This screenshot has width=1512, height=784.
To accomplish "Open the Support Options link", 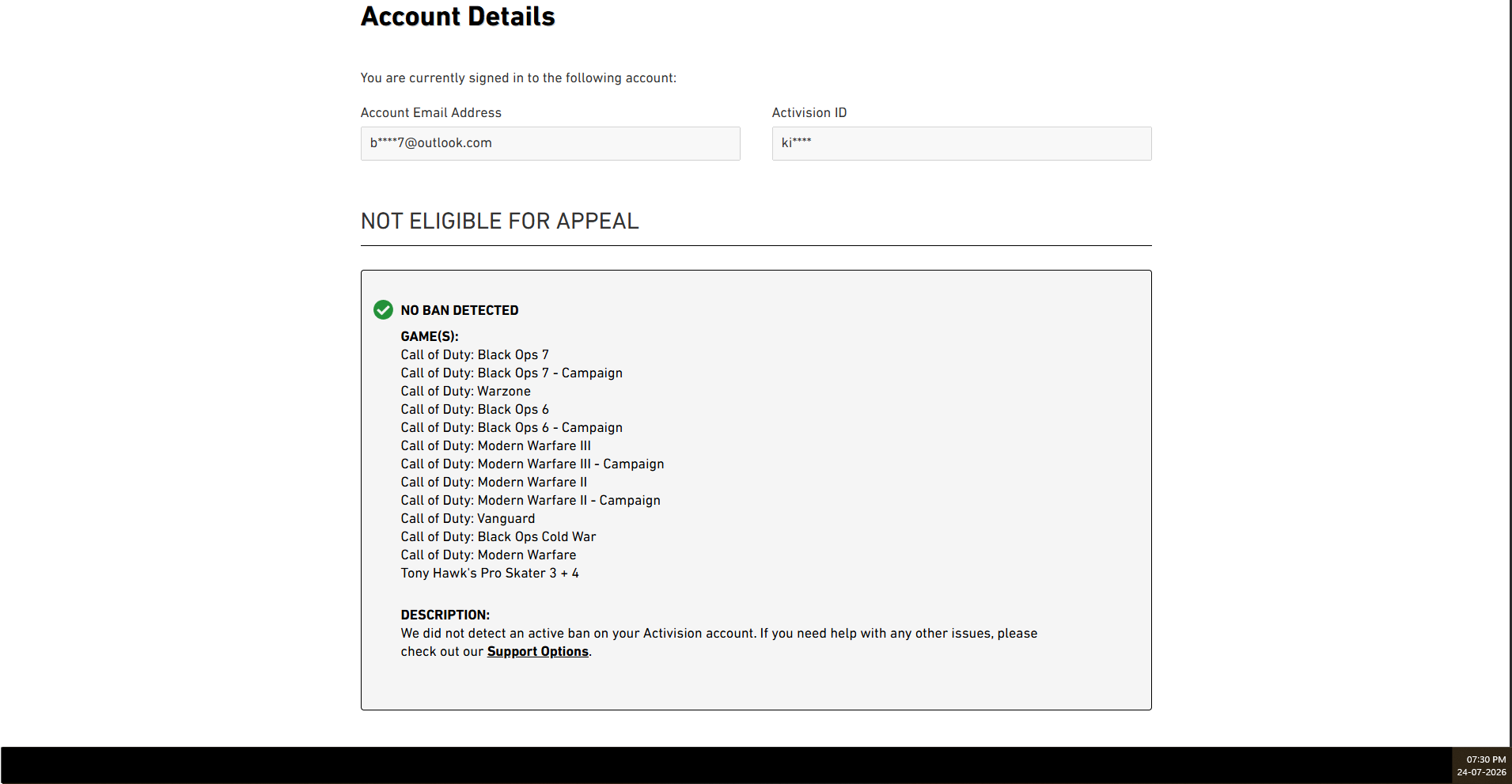I will [x=538, y=651].
